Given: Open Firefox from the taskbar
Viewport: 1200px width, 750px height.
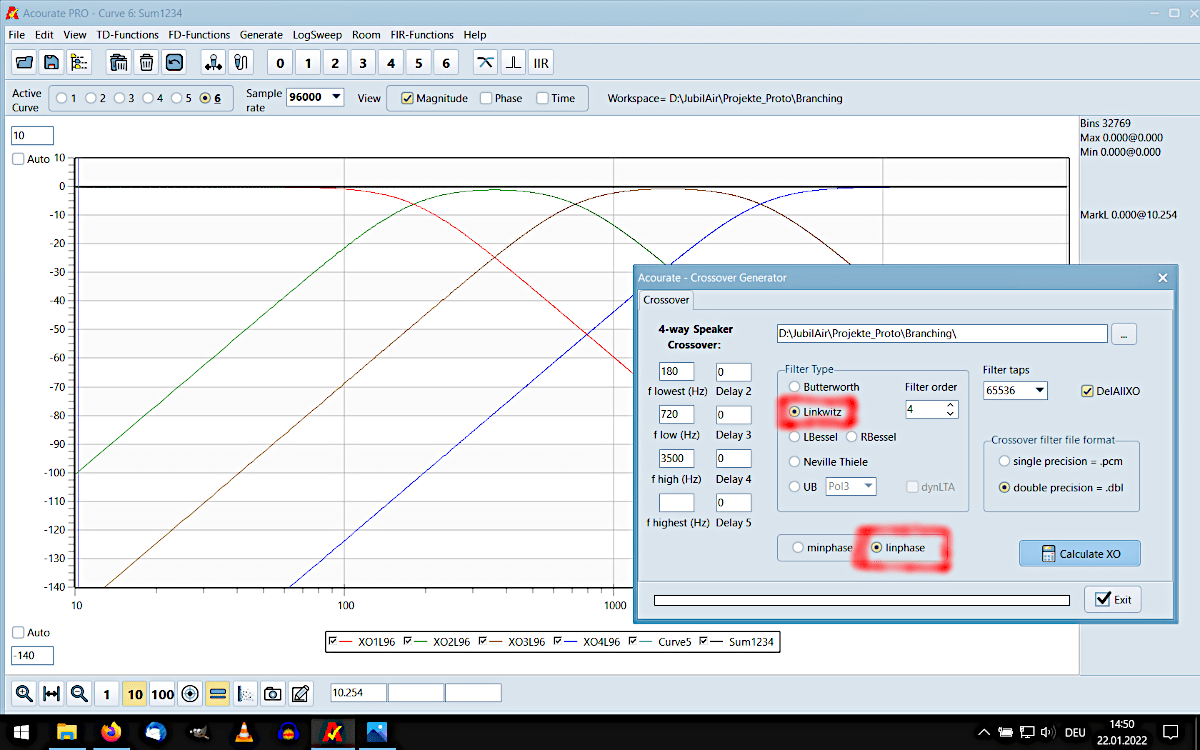Looking at the screenshot, I should coord(111,732).
